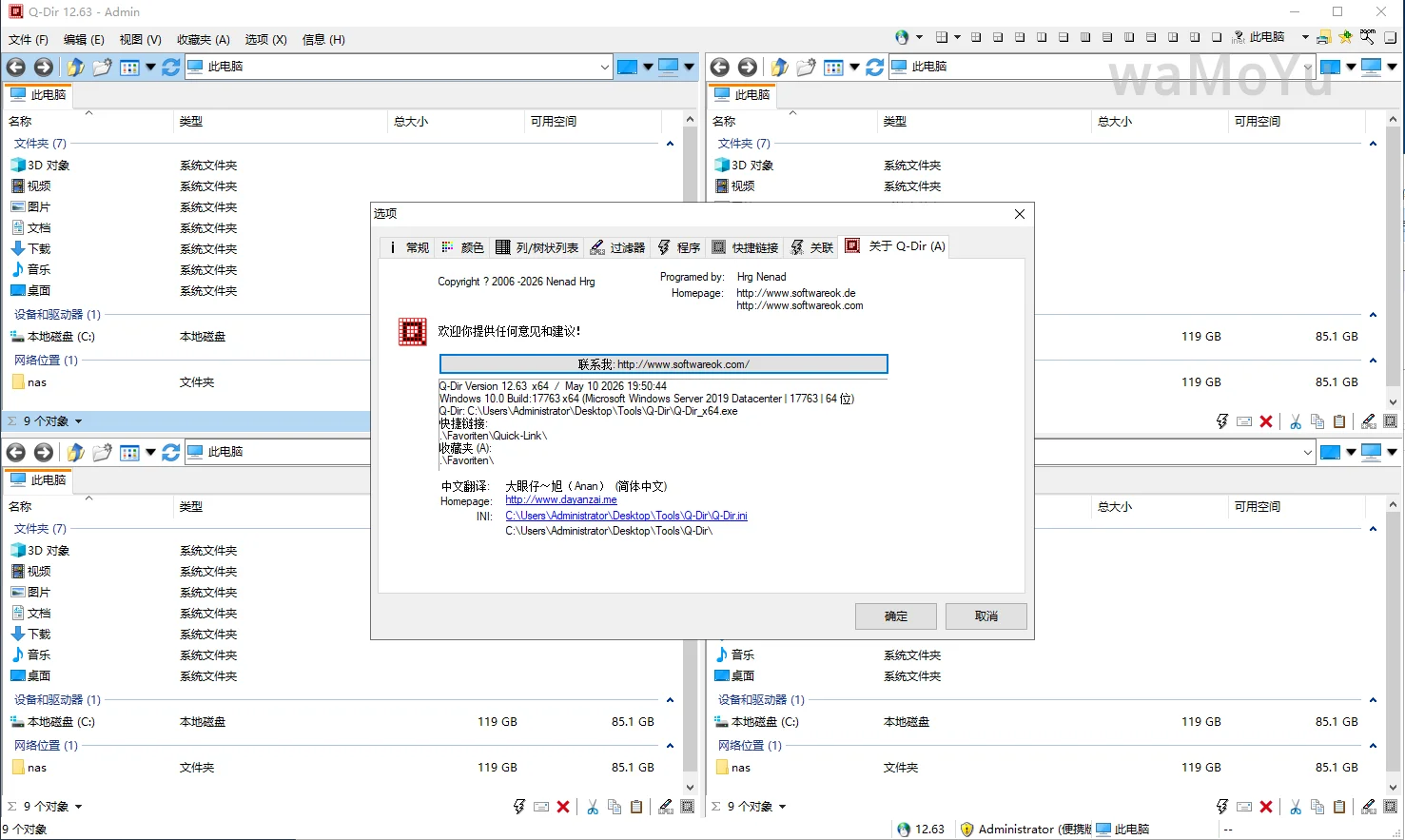Switch to the 过滤器 tab

(618, 247)
